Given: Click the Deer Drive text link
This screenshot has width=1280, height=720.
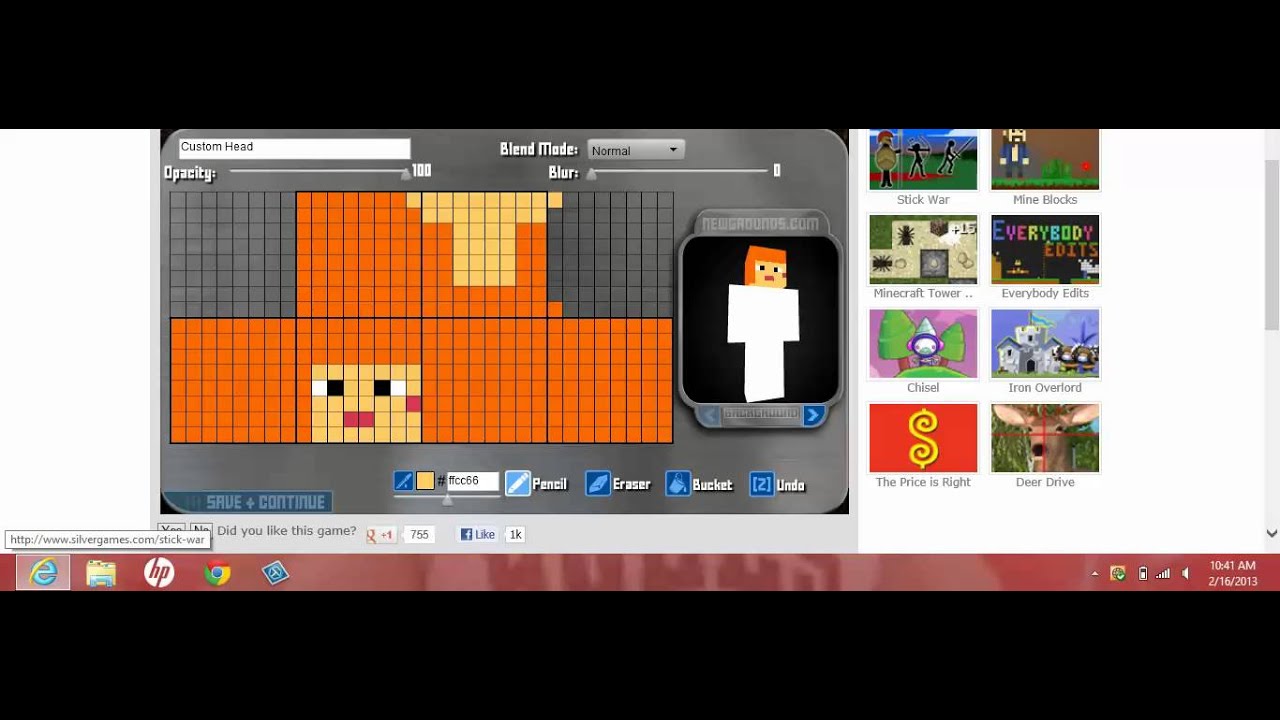Looking at the screenshot, I should [1045, 482].
